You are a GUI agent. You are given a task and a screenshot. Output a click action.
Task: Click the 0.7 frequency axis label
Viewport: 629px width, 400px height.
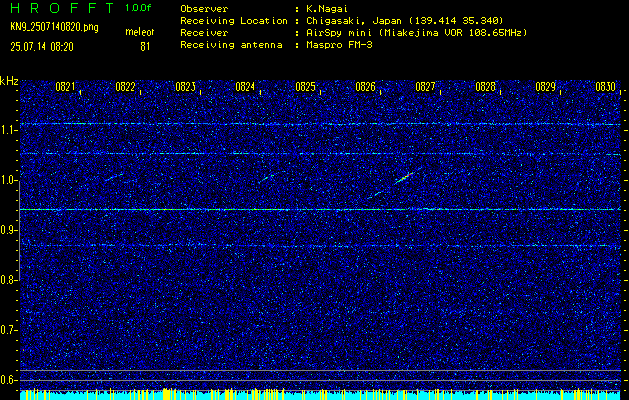pos(8,330)
